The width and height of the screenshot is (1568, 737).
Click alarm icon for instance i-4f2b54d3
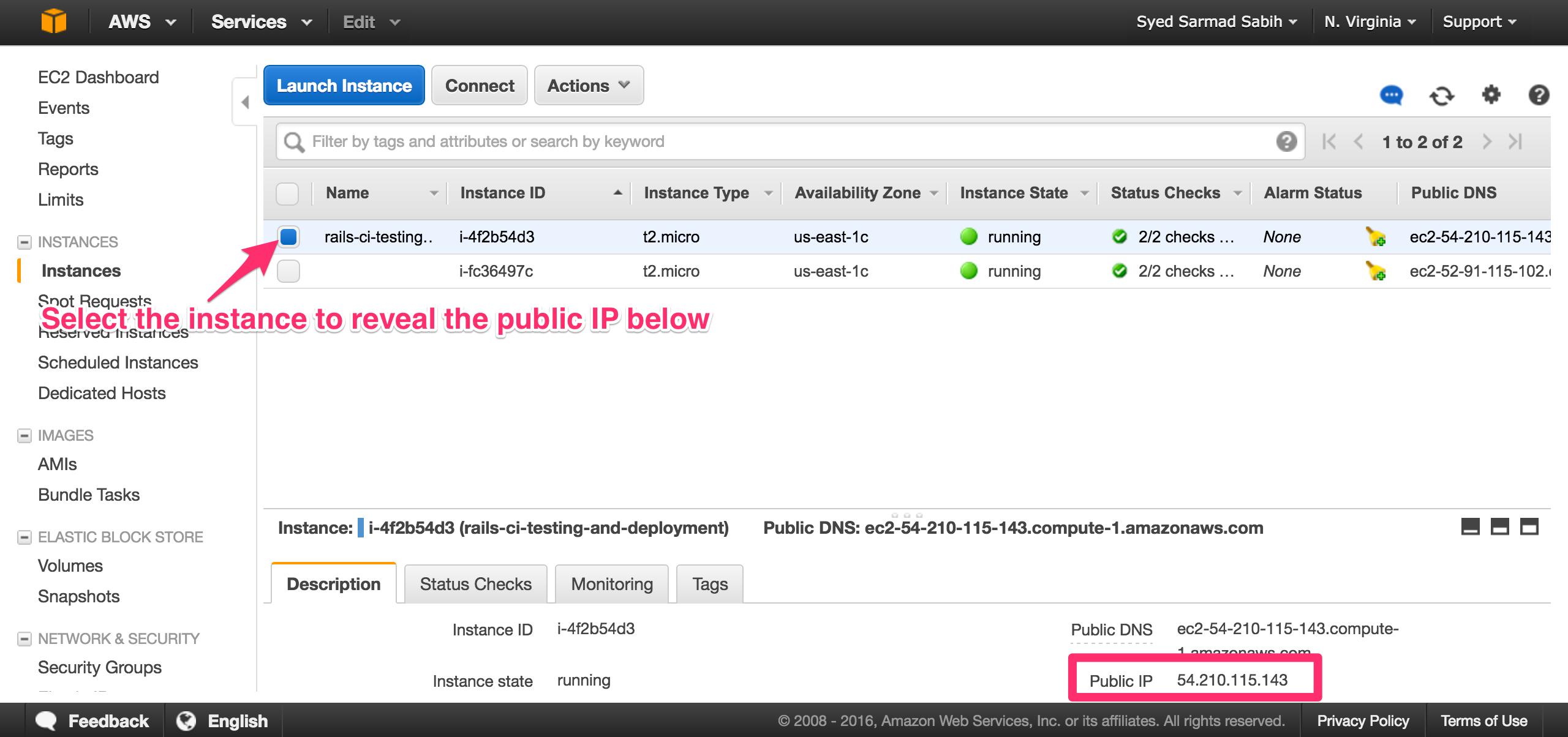click(x=1376, y=237)
